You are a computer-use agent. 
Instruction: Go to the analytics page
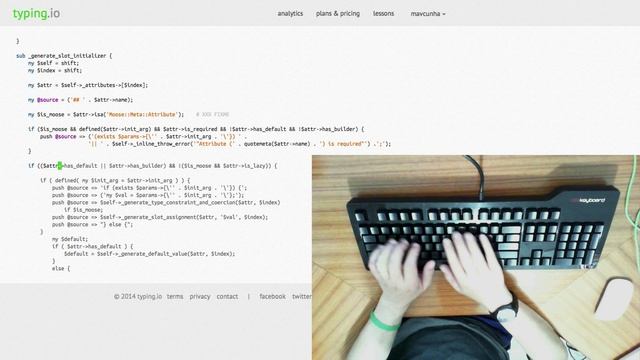click(290, 13)
